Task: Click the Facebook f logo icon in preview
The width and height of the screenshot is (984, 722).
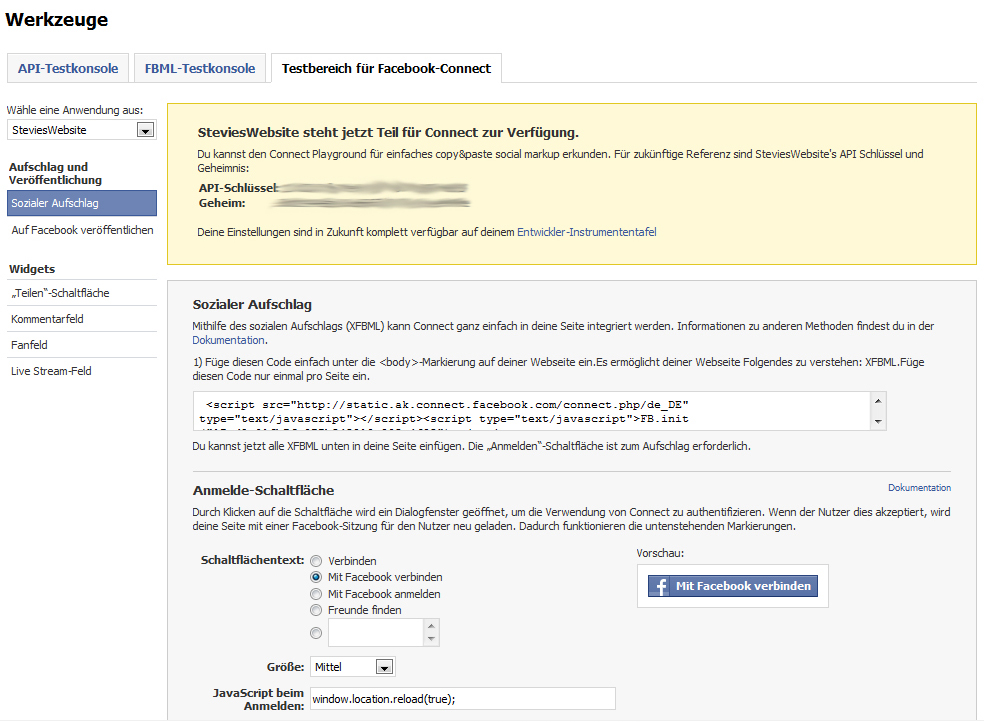Action: click(x=660, y=586)
